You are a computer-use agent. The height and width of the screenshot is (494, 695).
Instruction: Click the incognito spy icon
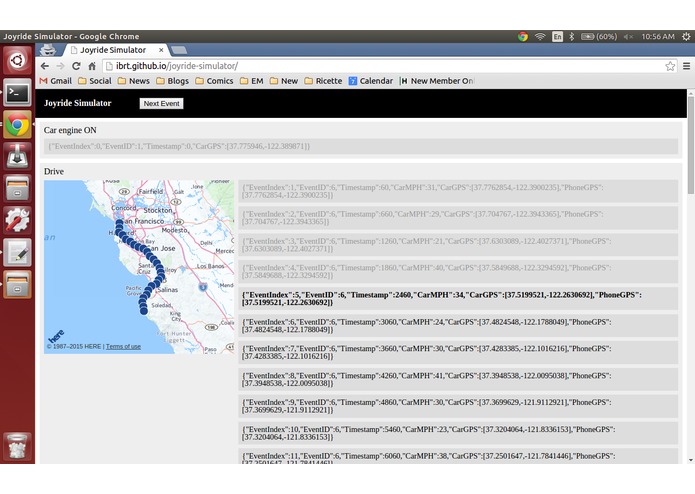48,50
